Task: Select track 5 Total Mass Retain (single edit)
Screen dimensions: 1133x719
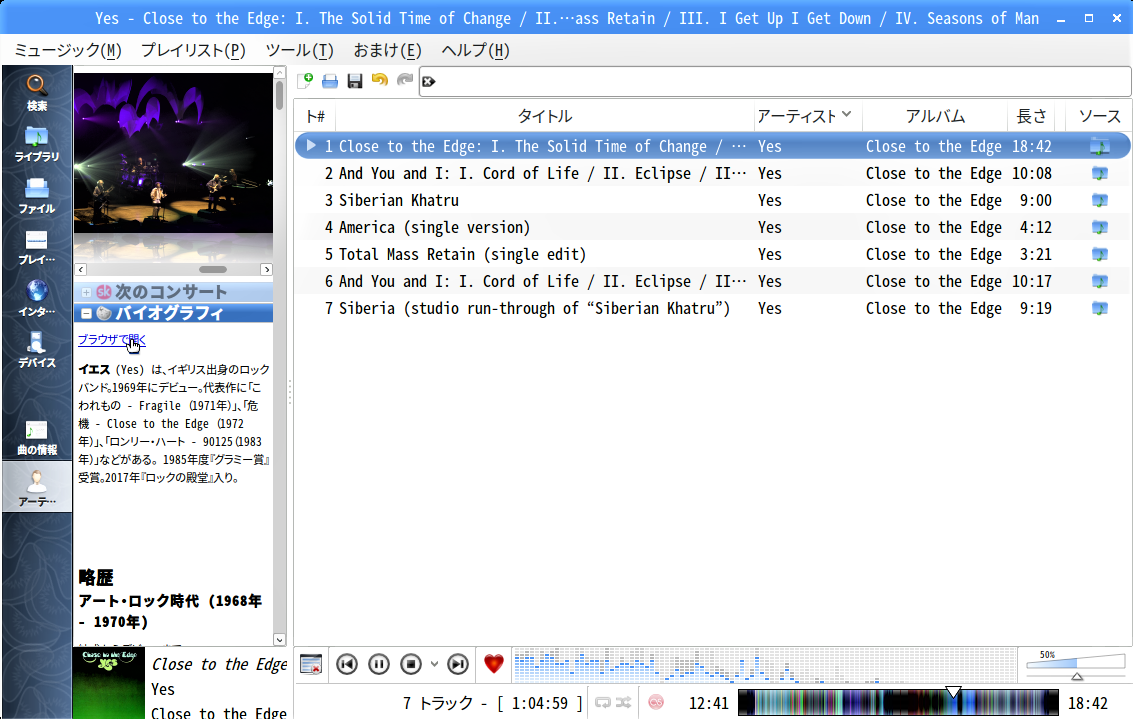Action: click(x=712, y=254)
